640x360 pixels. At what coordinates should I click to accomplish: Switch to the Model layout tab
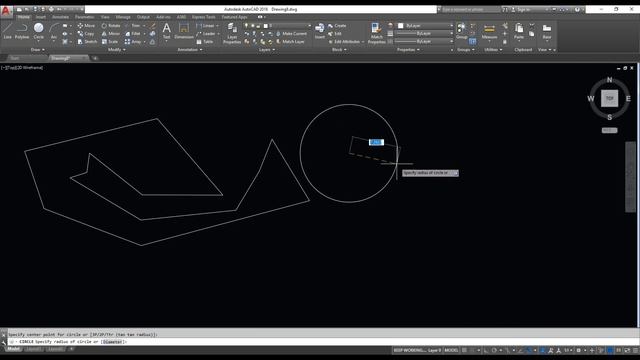point(13,349)
